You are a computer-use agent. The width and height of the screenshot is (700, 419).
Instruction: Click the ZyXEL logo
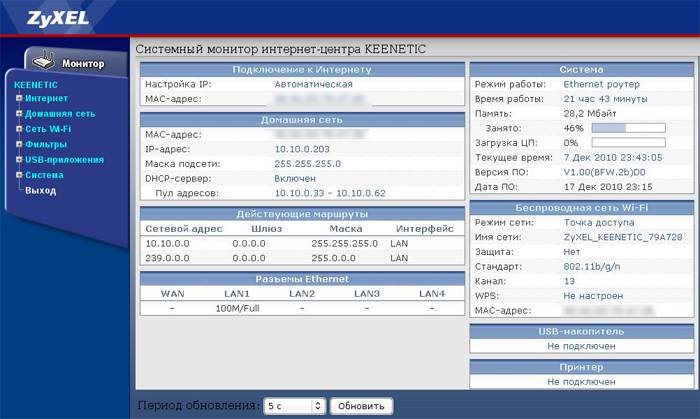58,19
